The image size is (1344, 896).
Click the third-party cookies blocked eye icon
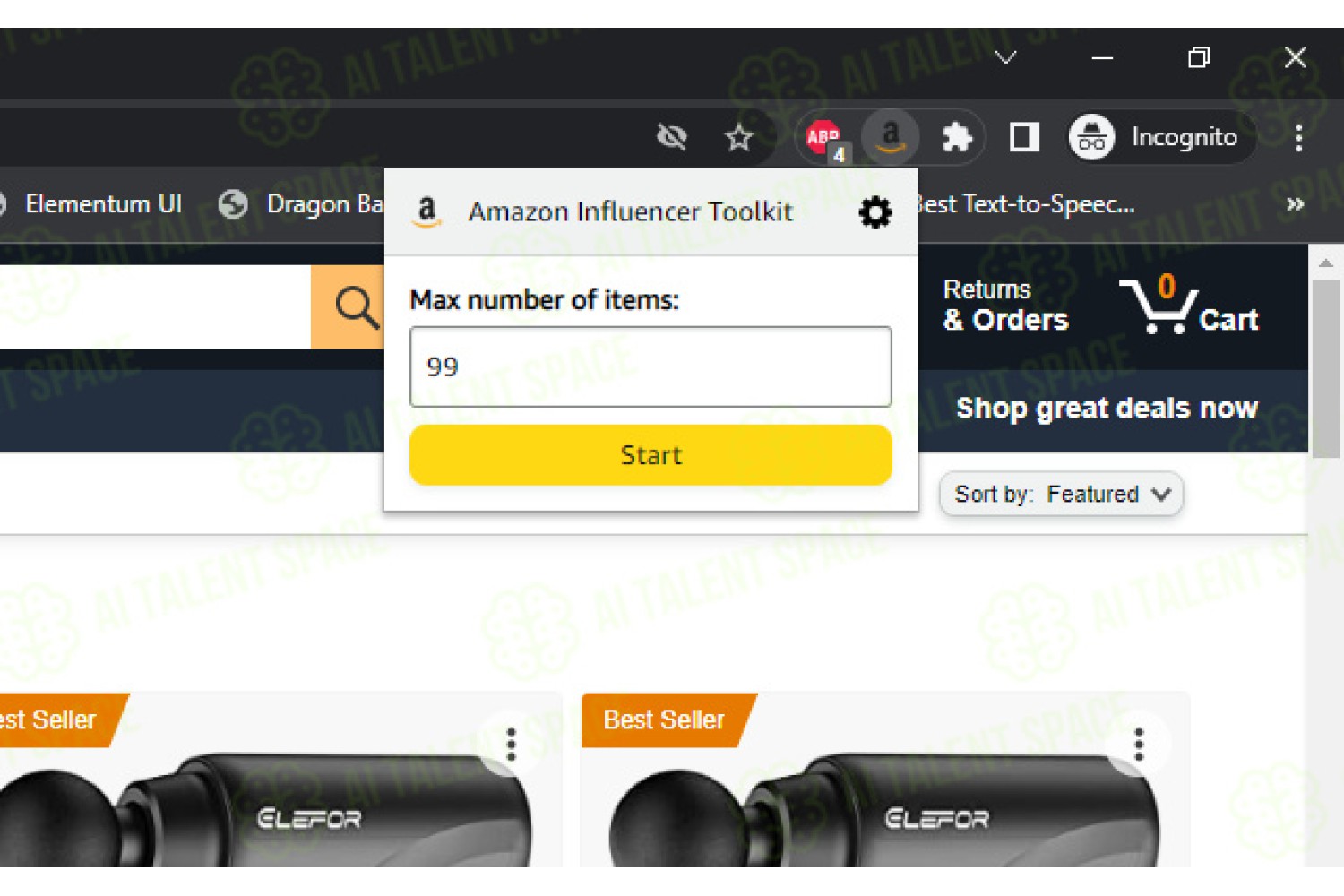671,137
